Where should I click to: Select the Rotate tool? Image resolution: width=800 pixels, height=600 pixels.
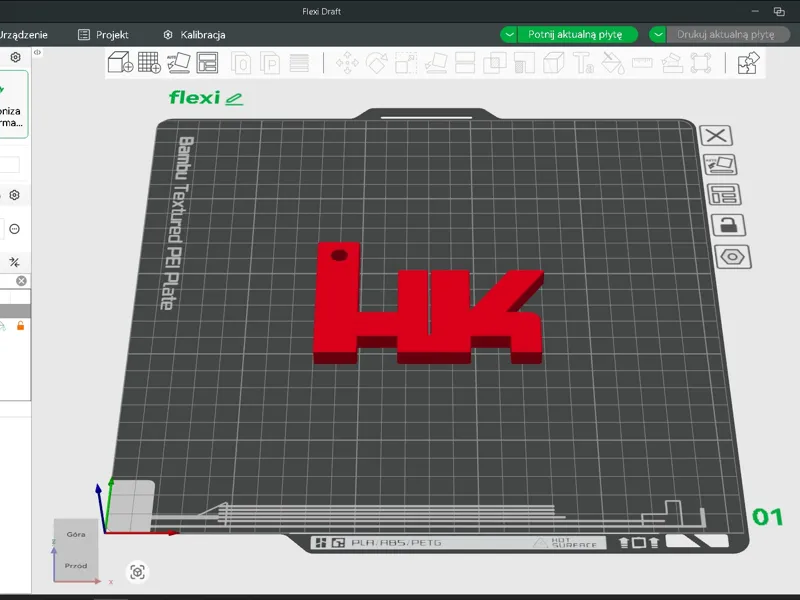click(x=377, y=63)
